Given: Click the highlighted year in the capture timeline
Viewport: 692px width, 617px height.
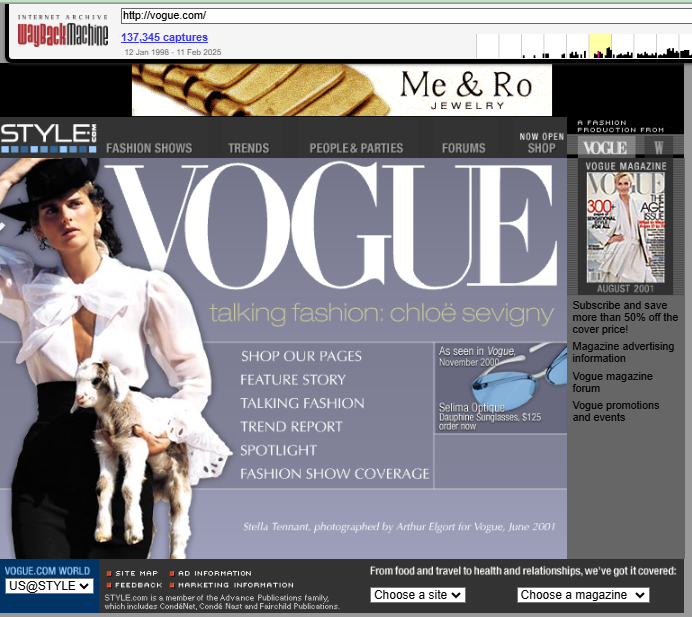Looking at the screenshot, I should click(x=600, y=46).
